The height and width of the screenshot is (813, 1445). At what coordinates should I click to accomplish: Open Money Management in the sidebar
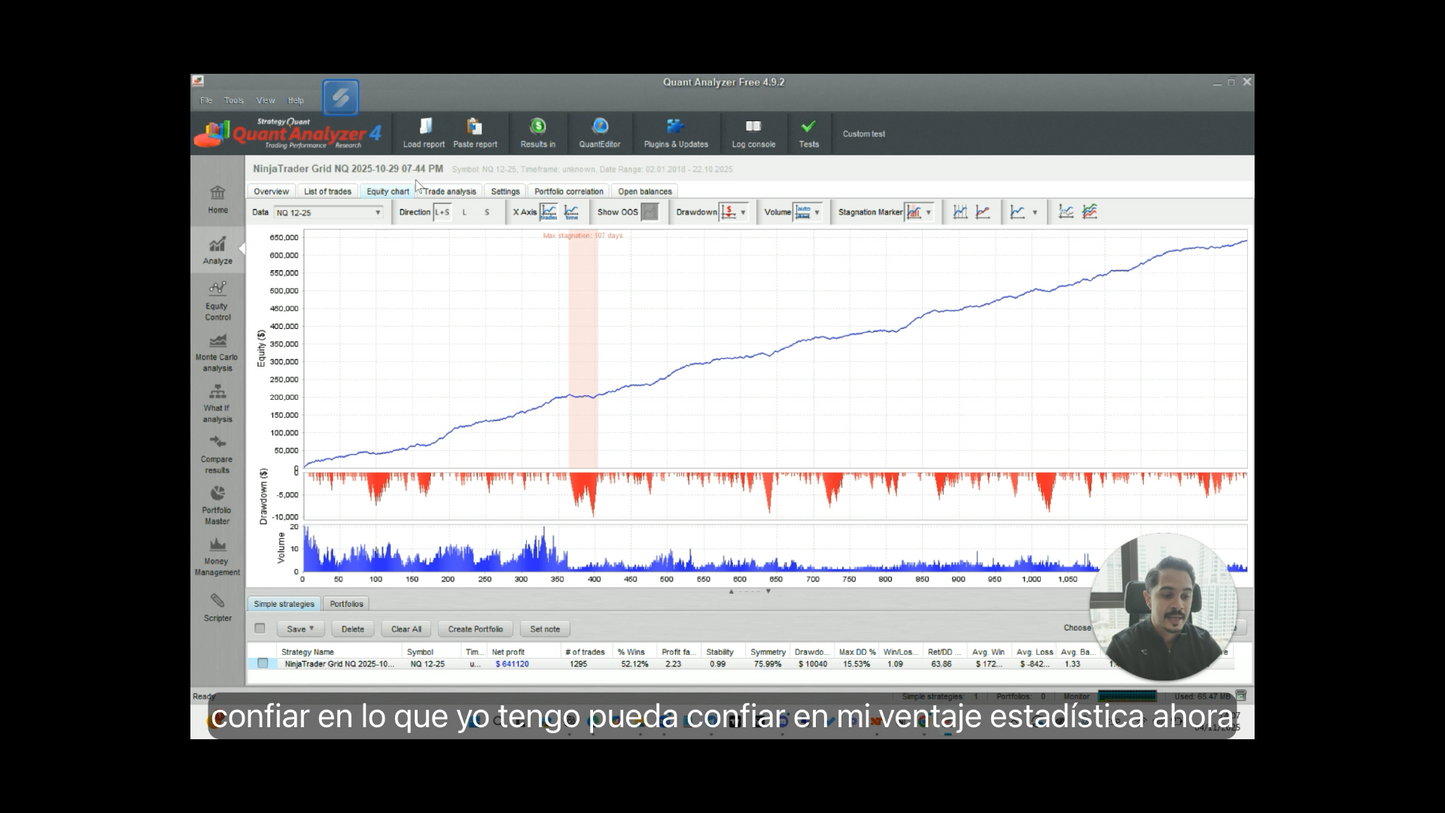coord(218,557)
